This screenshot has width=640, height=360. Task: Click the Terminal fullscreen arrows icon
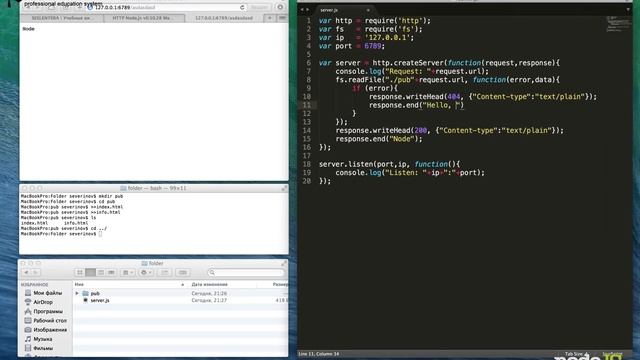[x=284, y=188]
